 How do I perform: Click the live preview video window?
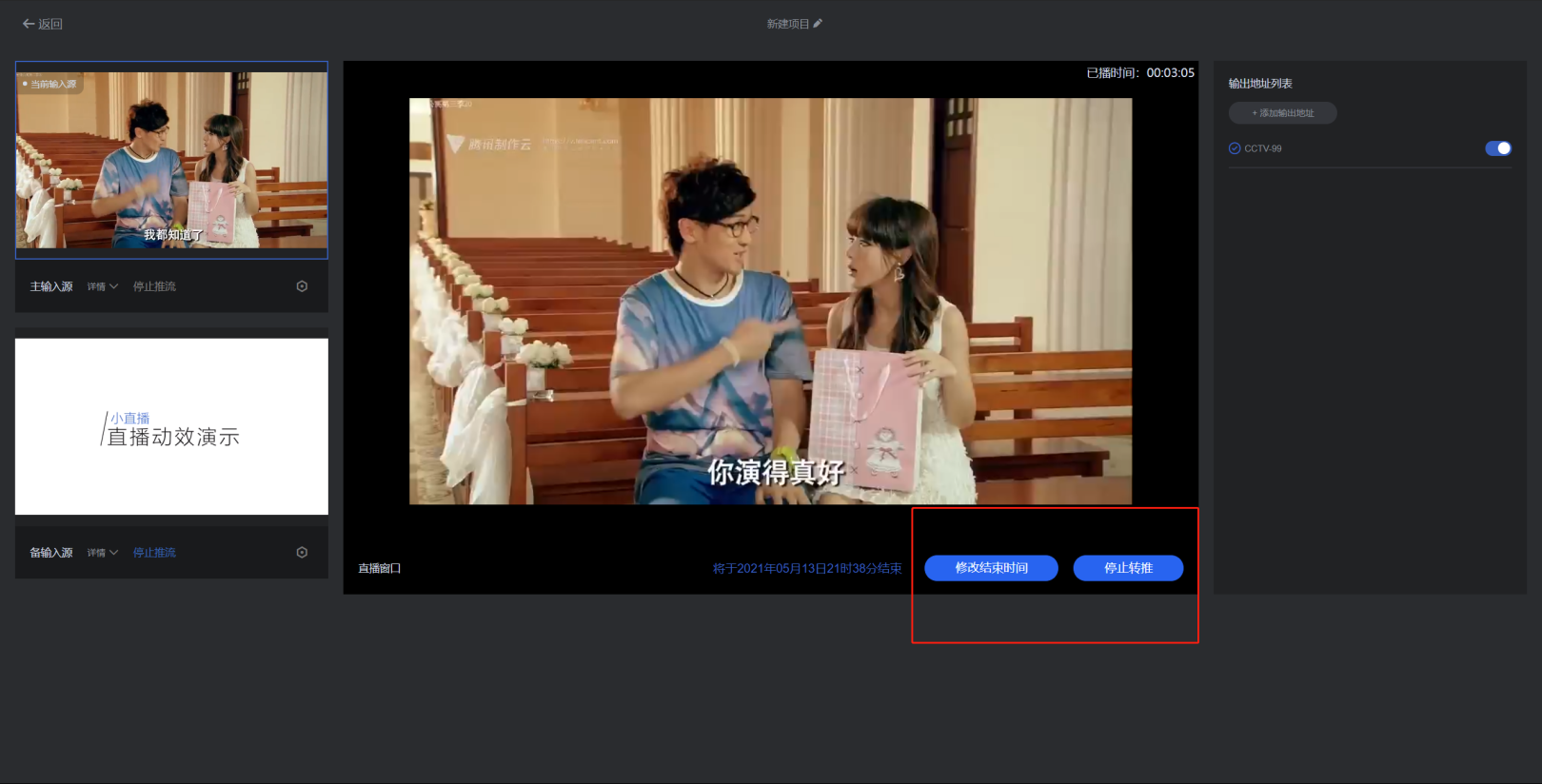[x=770, y=301]
